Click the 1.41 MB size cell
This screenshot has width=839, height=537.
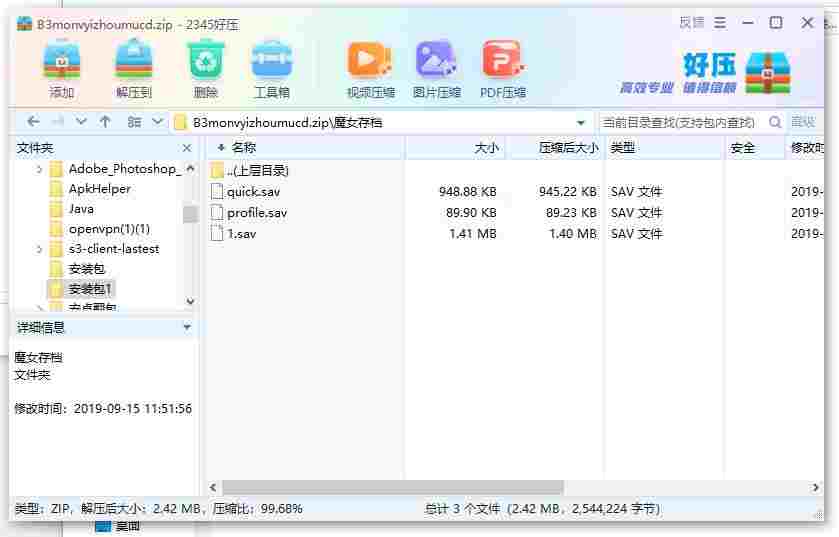point(473,233)
